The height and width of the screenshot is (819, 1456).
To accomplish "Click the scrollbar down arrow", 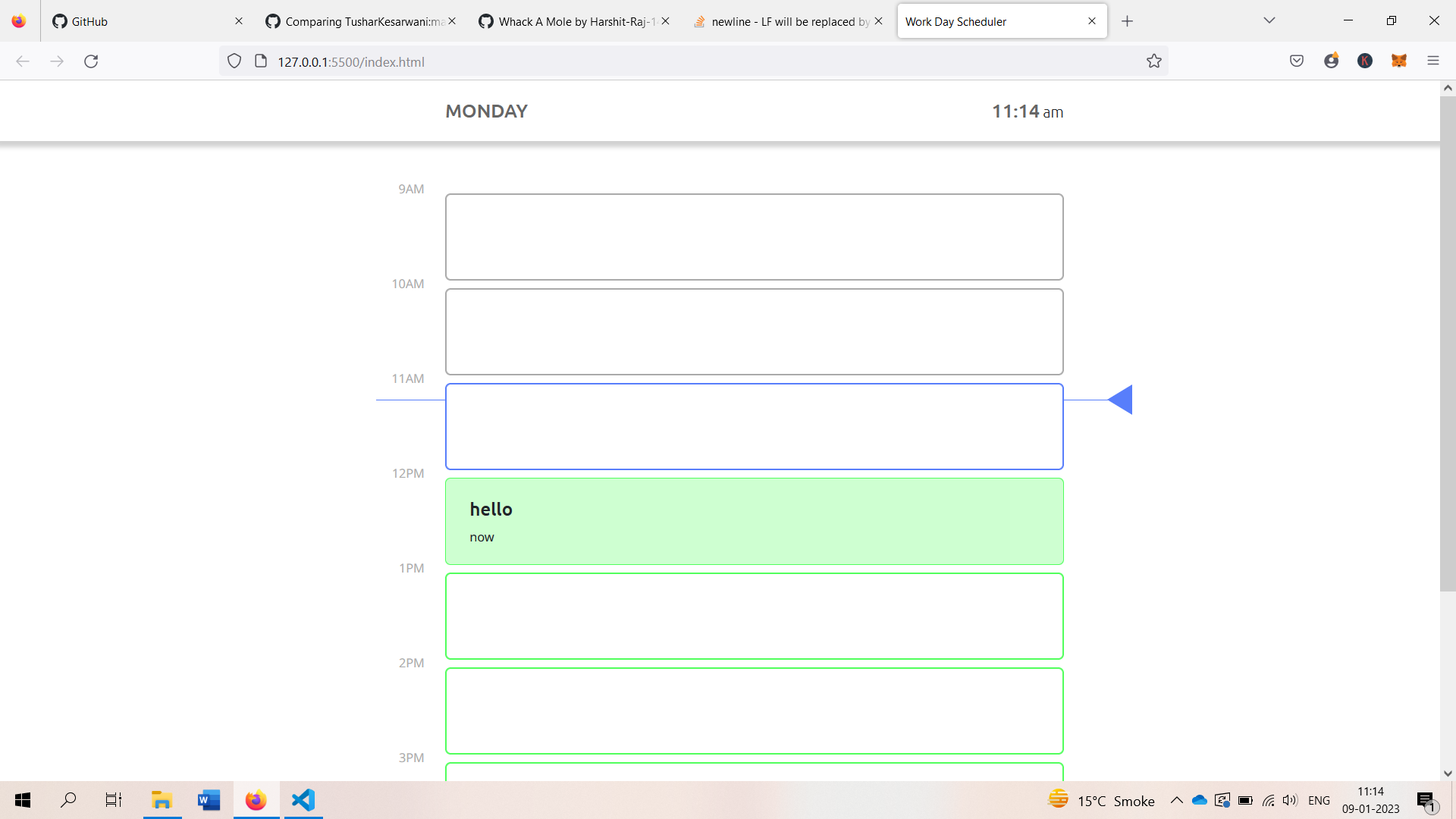I will click(1448, 773).
